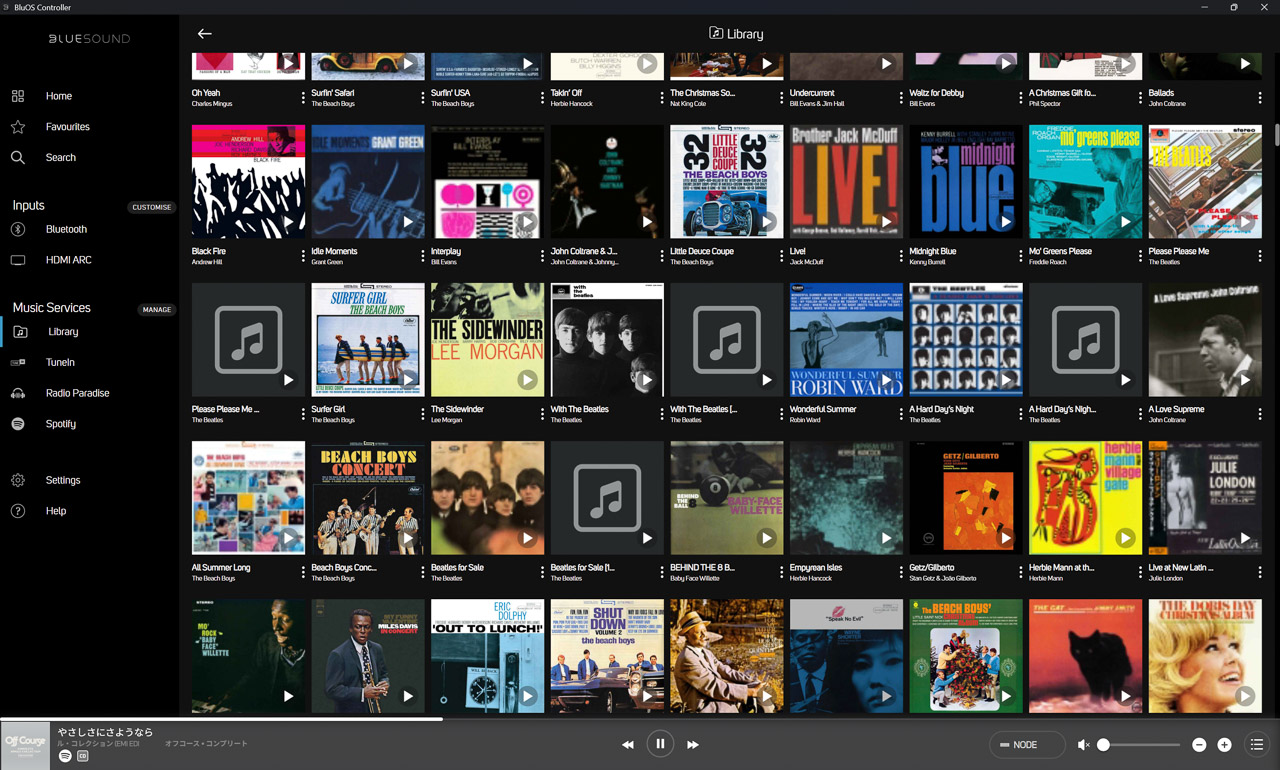Open the Favourites star in sidebar
This screenshot has height=770, width=1280.
pyautogui.click(x=18, y=127)
